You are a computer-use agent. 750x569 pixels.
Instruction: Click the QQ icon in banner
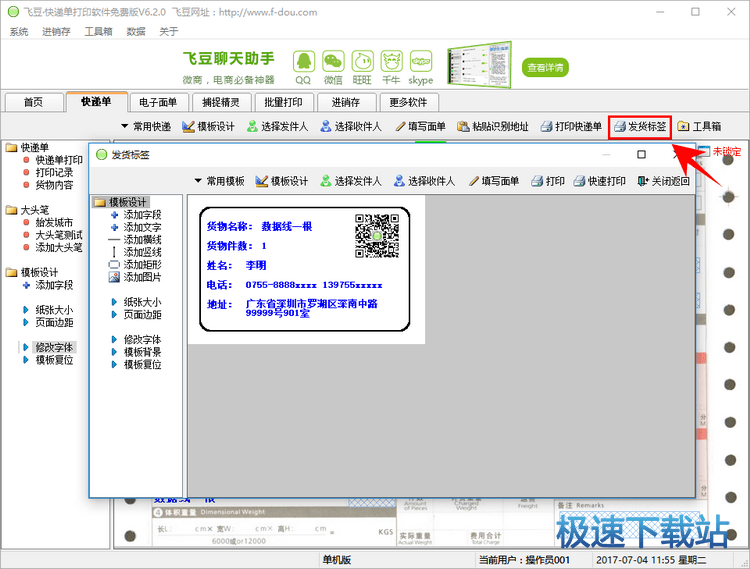tap(304, 62)
